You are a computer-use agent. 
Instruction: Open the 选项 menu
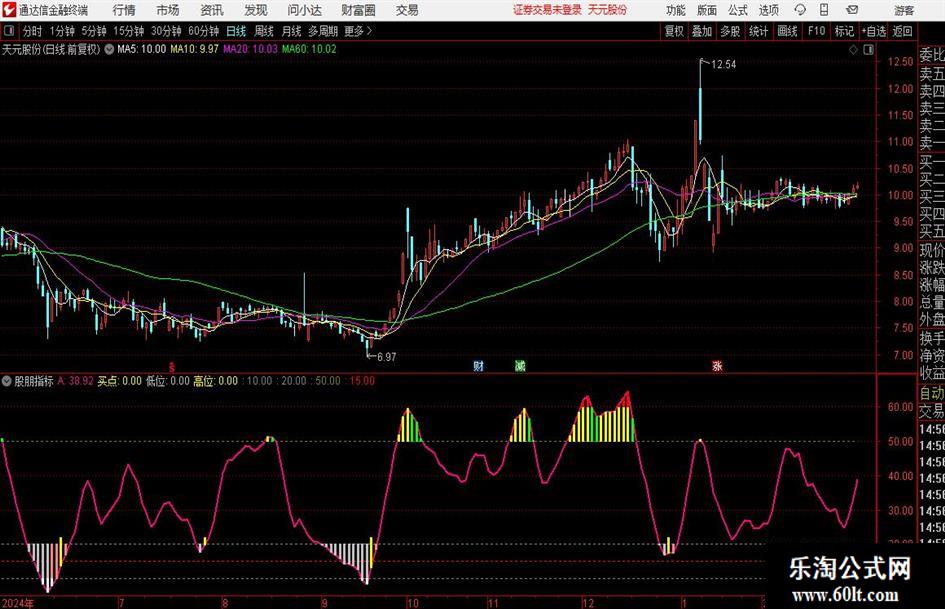(x=768, y=10)
